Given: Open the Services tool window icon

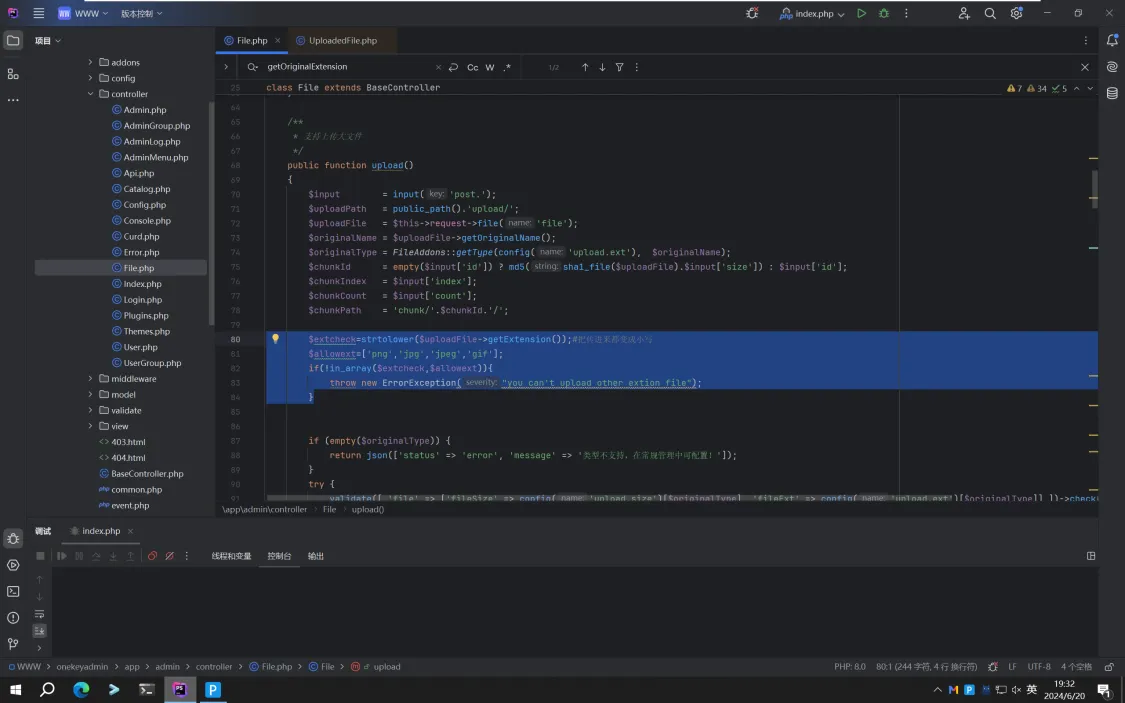Looking at the screenshot, I should click(x=13, y=565).
